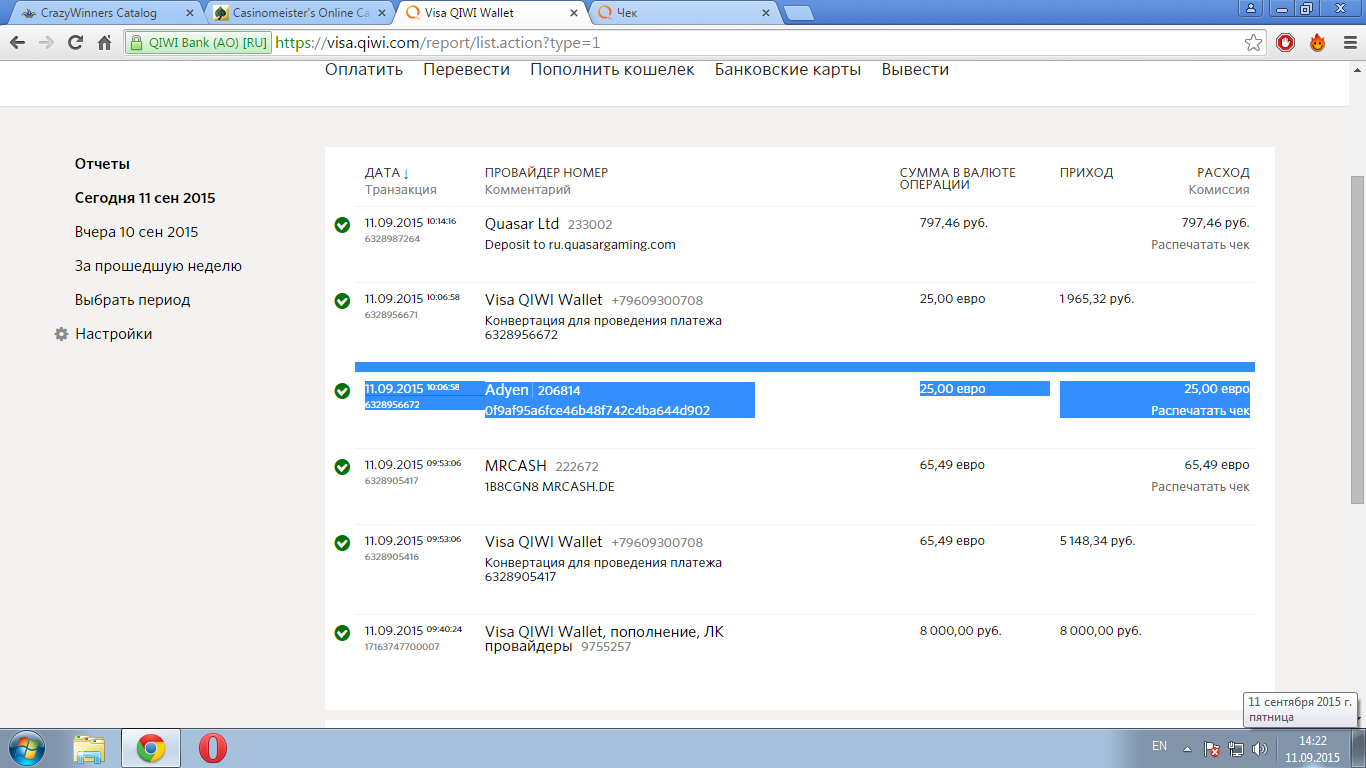Click the ПРИХОД column header
Screen dimensions: 1366x768
point(1086,172)
